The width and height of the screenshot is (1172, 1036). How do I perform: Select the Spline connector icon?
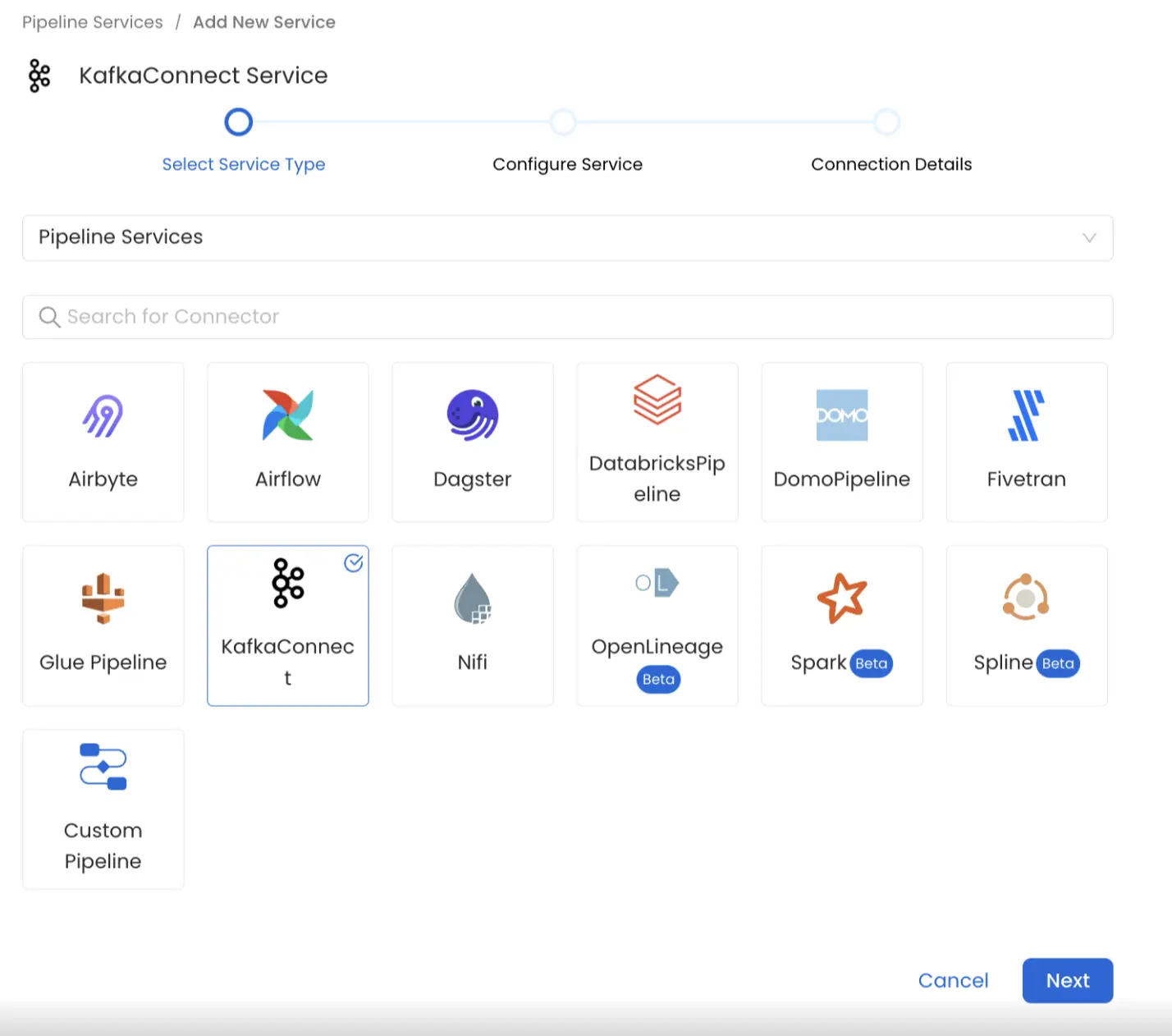[1026, 598]
